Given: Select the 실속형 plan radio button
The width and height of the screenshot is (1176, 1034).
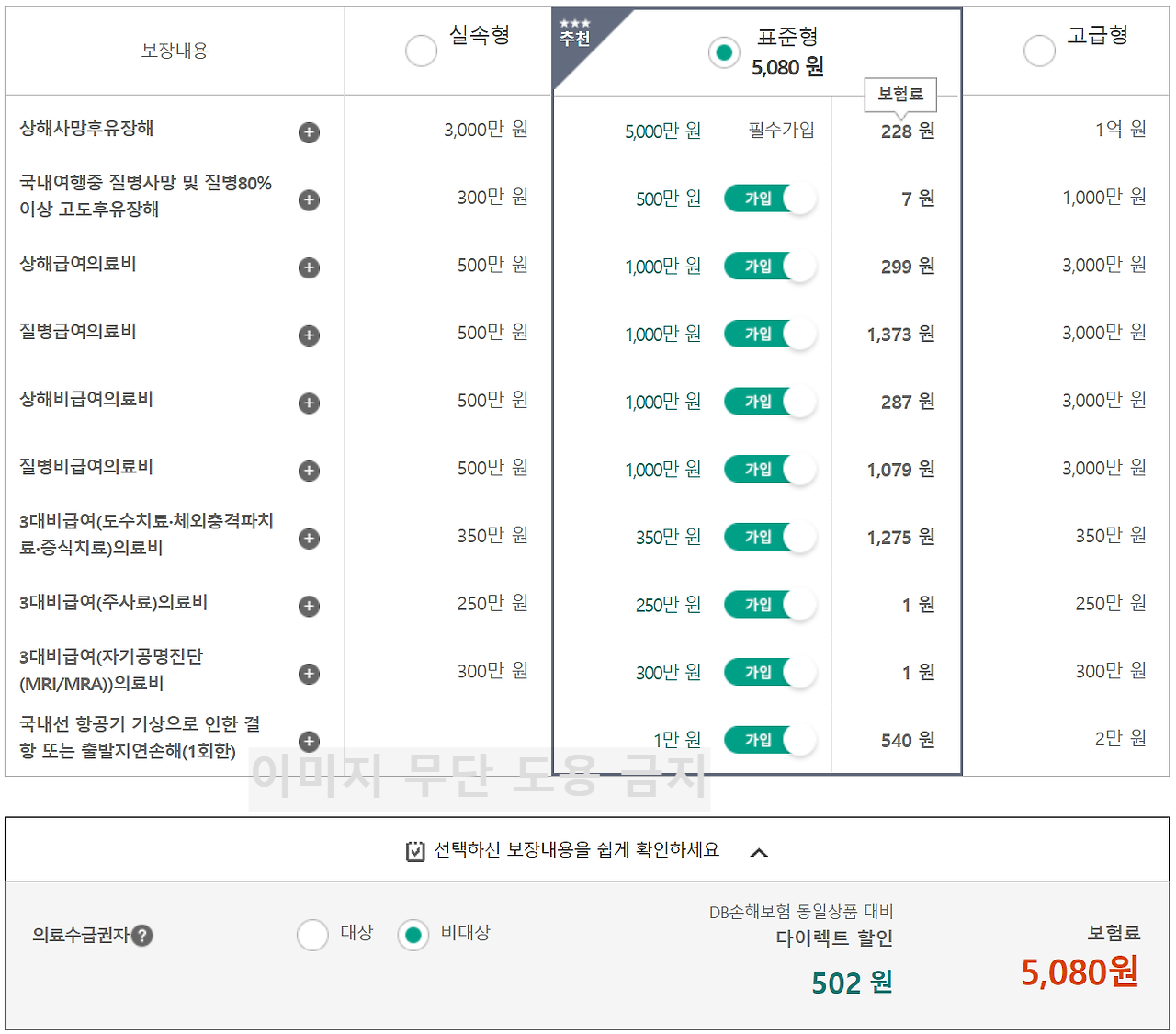Looking at the screenshot, I should [421, 51].
